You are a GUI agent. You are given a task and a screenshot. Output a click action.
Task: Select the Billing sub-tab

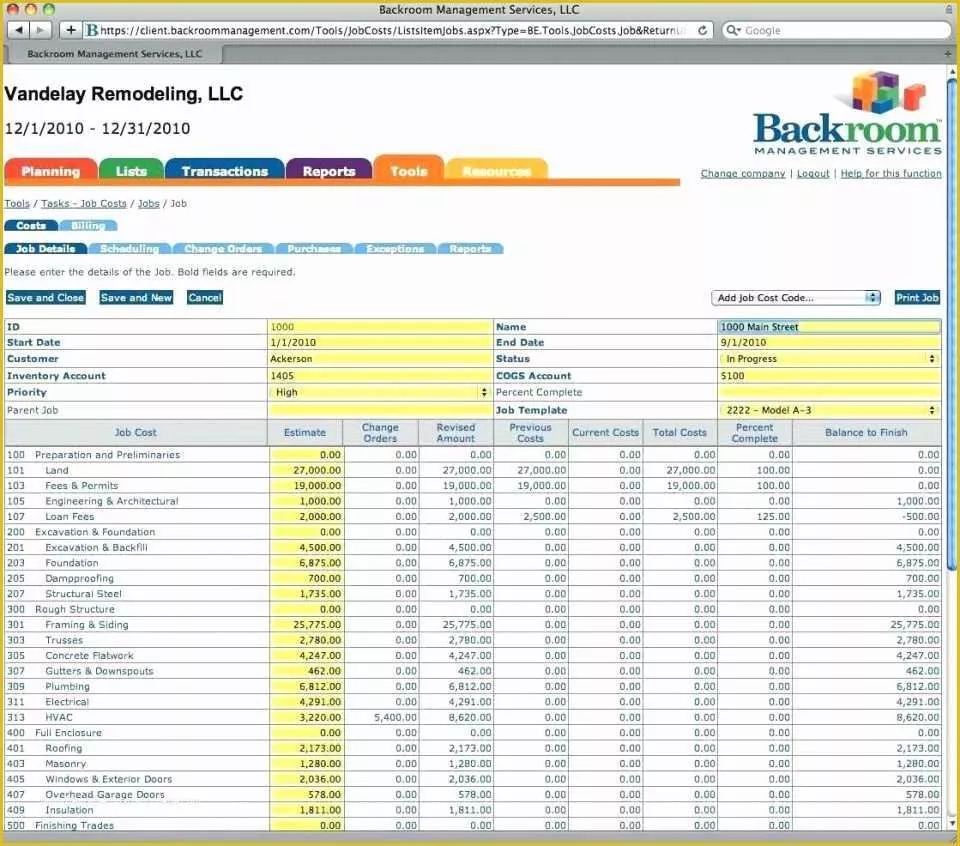(x=88, y=226)
